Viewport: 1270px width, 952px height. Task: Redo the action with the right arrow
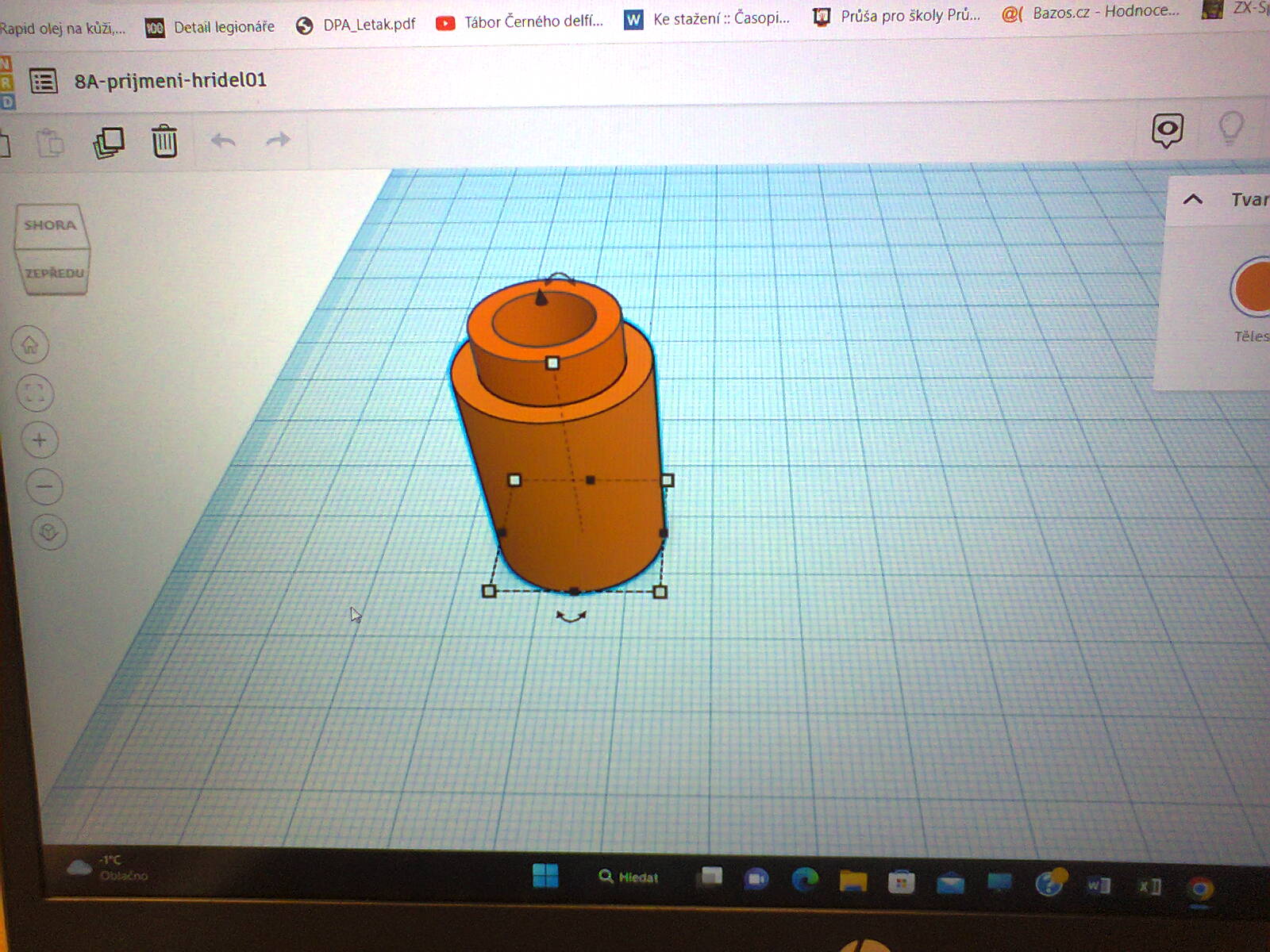(278, 140)
